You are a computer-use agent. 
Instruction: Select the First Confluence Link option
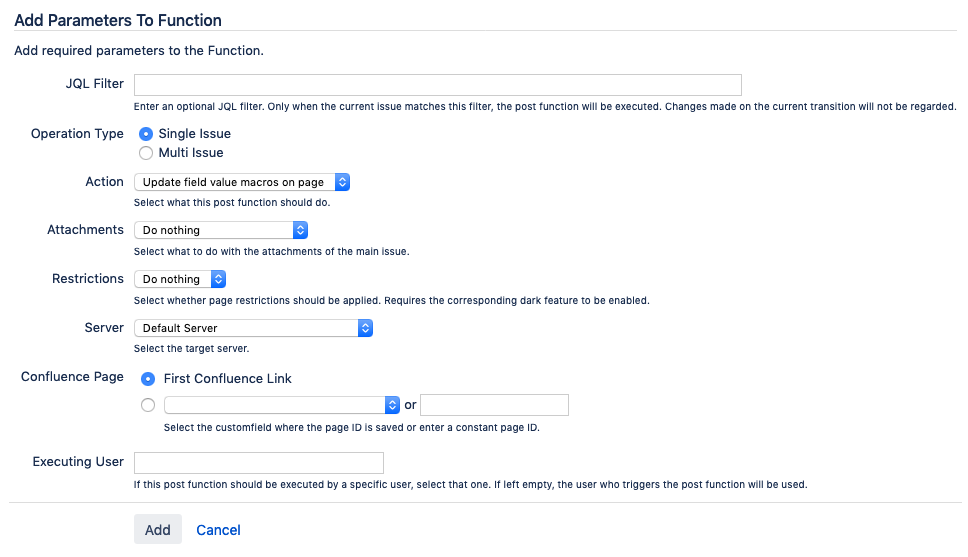tap(149, 379)
